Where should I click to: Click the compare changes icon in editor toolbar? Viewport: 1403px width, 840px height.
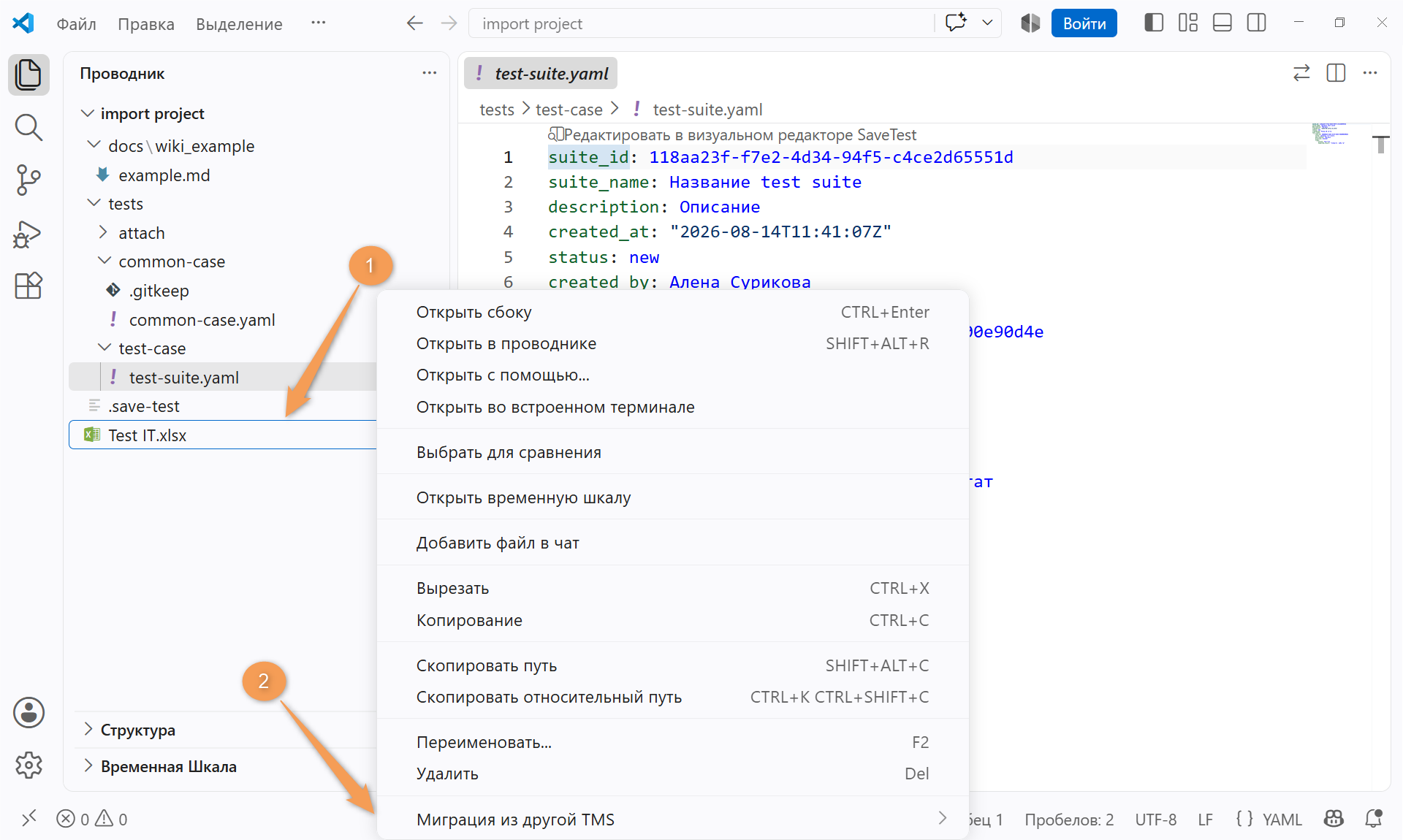(x=1301, y=73)
